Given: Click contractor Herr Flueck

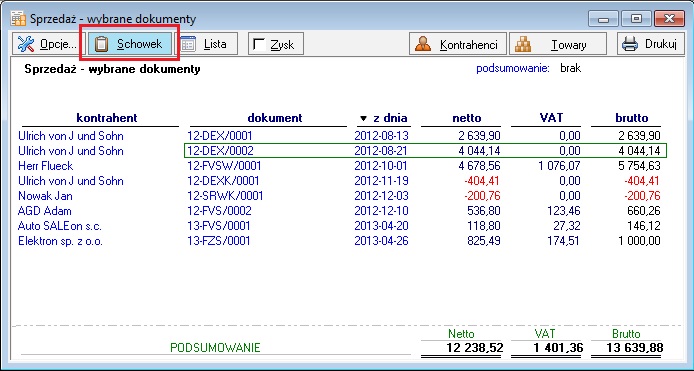Looking at the screenshot, I should pyautogui.click(x=46, y=166).
